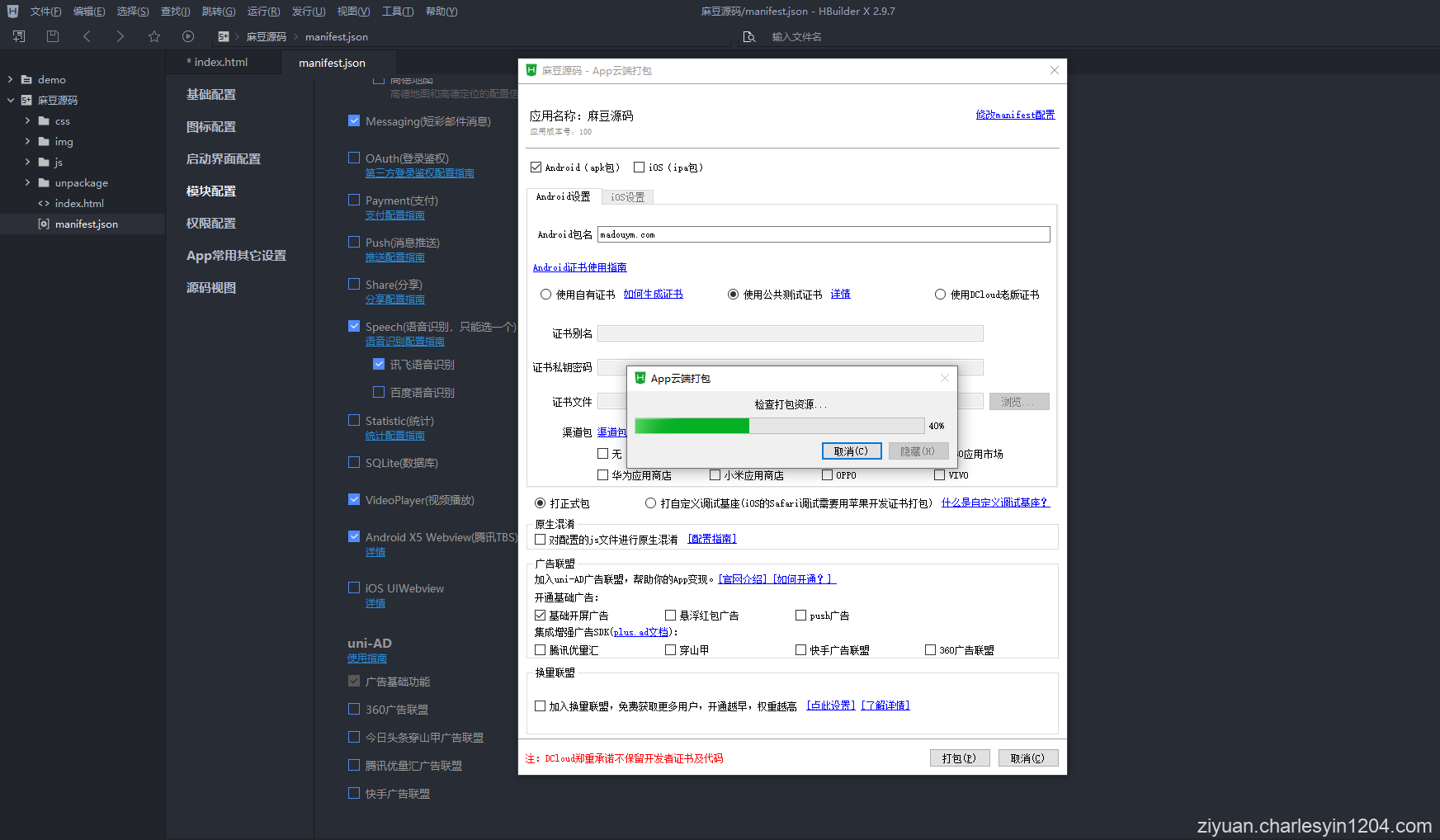Uncheck the Android (apk包) checkbox
Screen dimensions: 1440x840
click(536, 167)
